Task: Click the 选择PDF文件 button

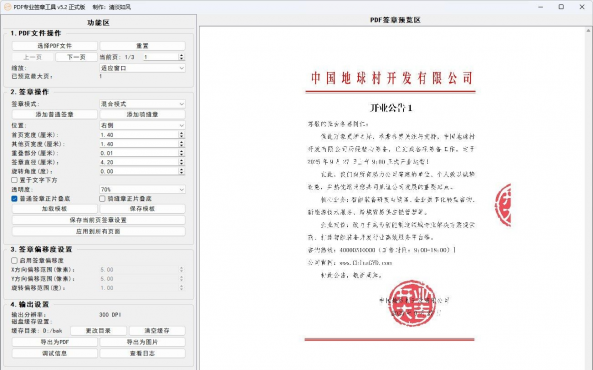Action: click(x=54, y=46)
